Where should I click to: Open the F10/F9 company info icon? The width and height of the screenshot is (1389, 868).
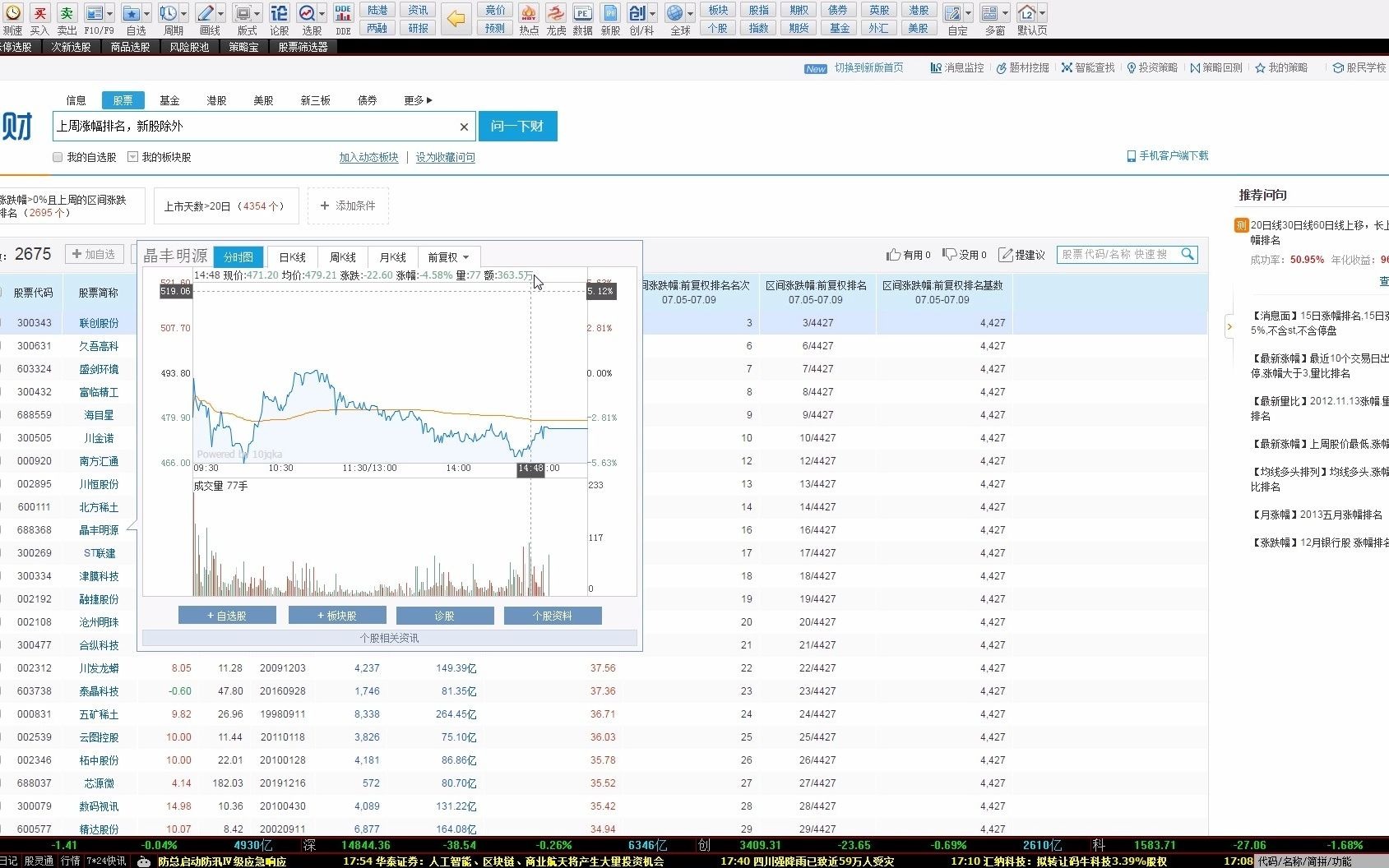point(95,13)
